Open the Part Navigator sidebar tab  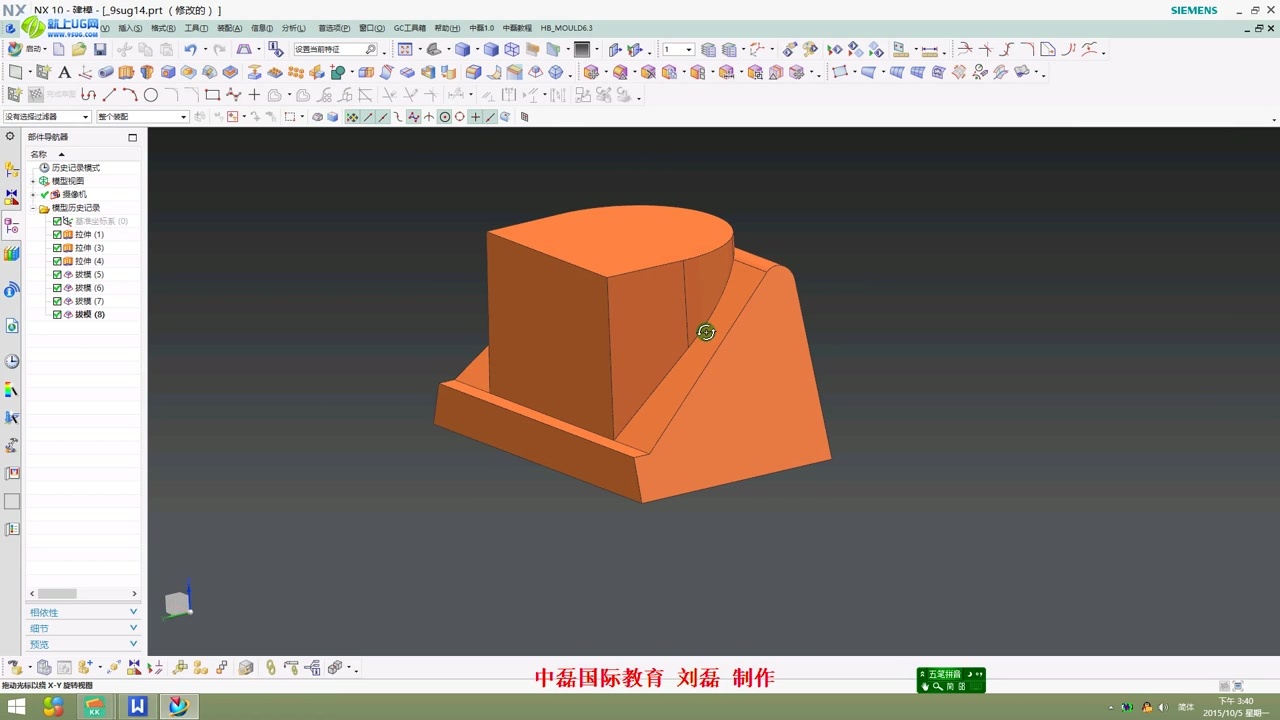click(12, 226)
